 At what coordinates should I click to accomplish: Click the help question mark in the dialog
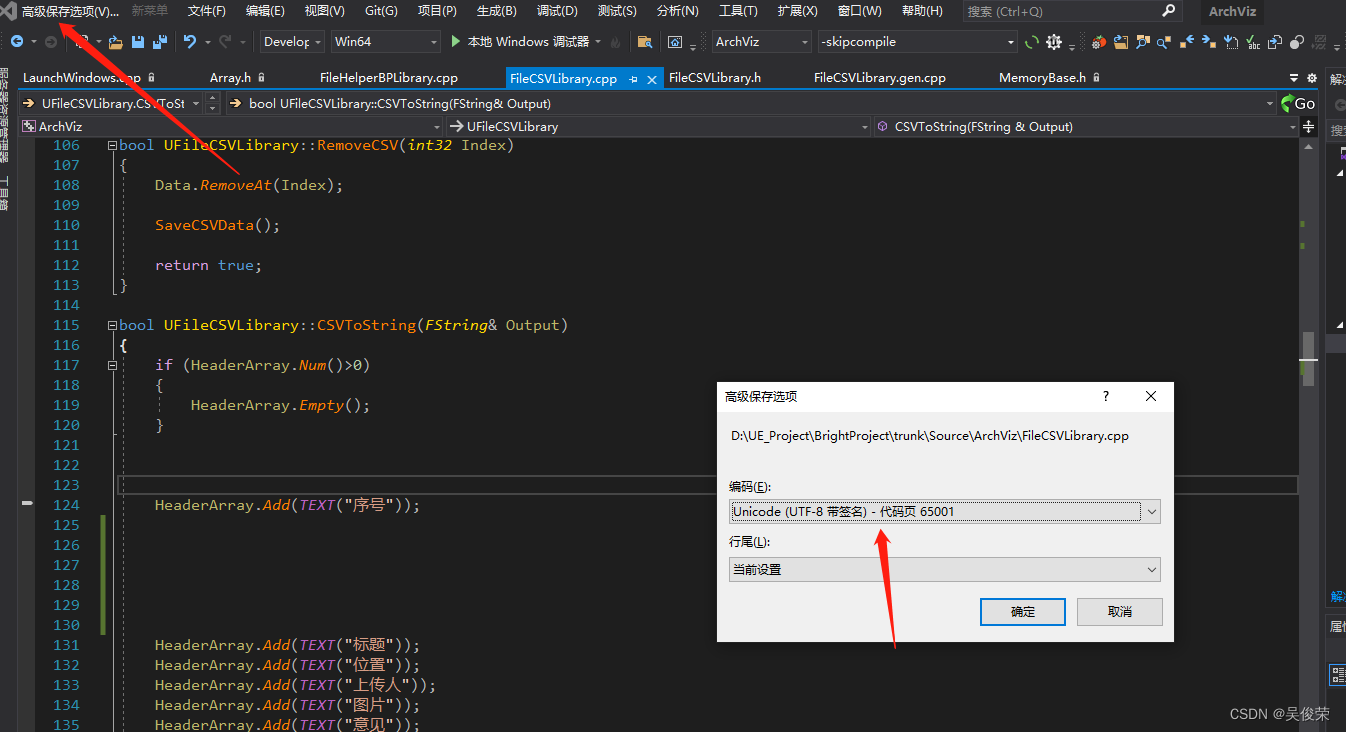pyautogui.click(x=1105, y=396)
